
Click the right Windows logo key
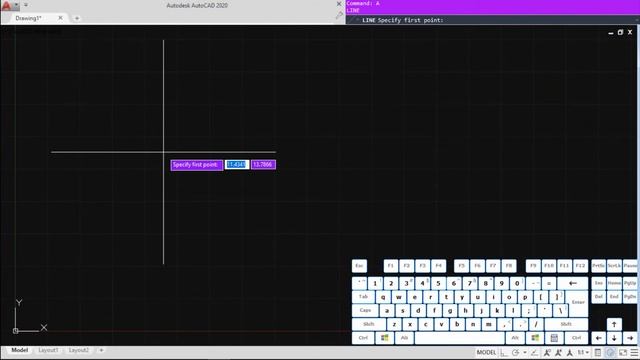[535, 338]
